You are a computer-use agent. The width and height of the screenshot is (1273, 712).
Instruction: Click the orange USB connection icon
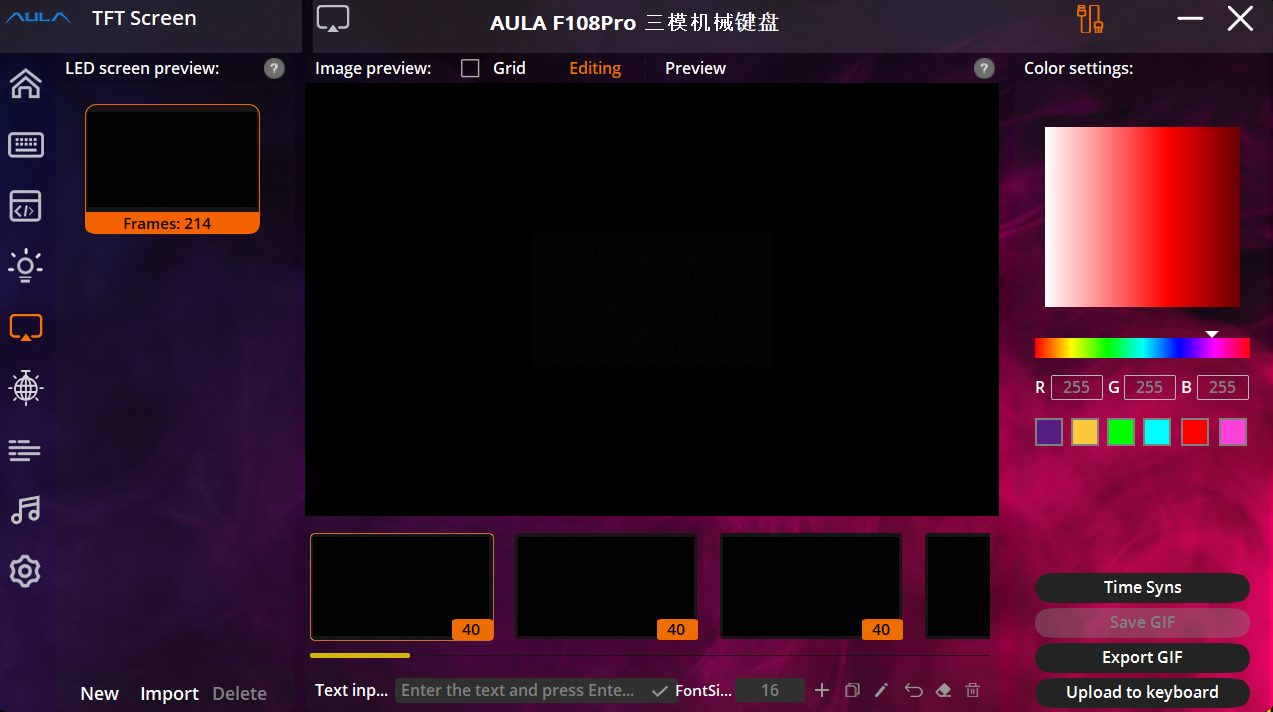click(1089, 19)
